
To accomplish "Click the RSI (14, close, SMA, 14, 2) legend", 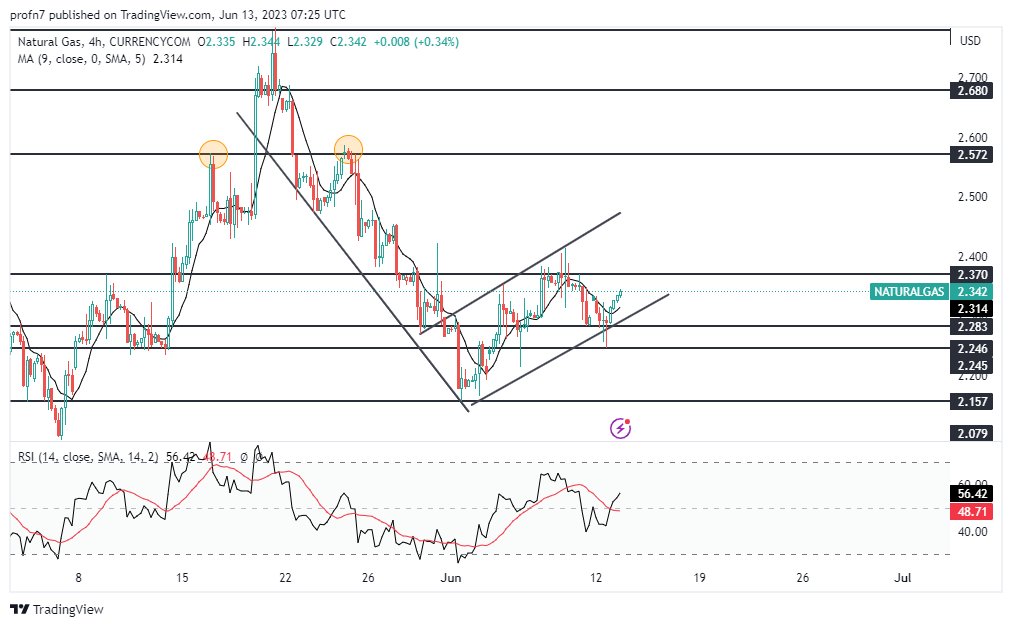I will pyautogui.click(x=88, y=457).
